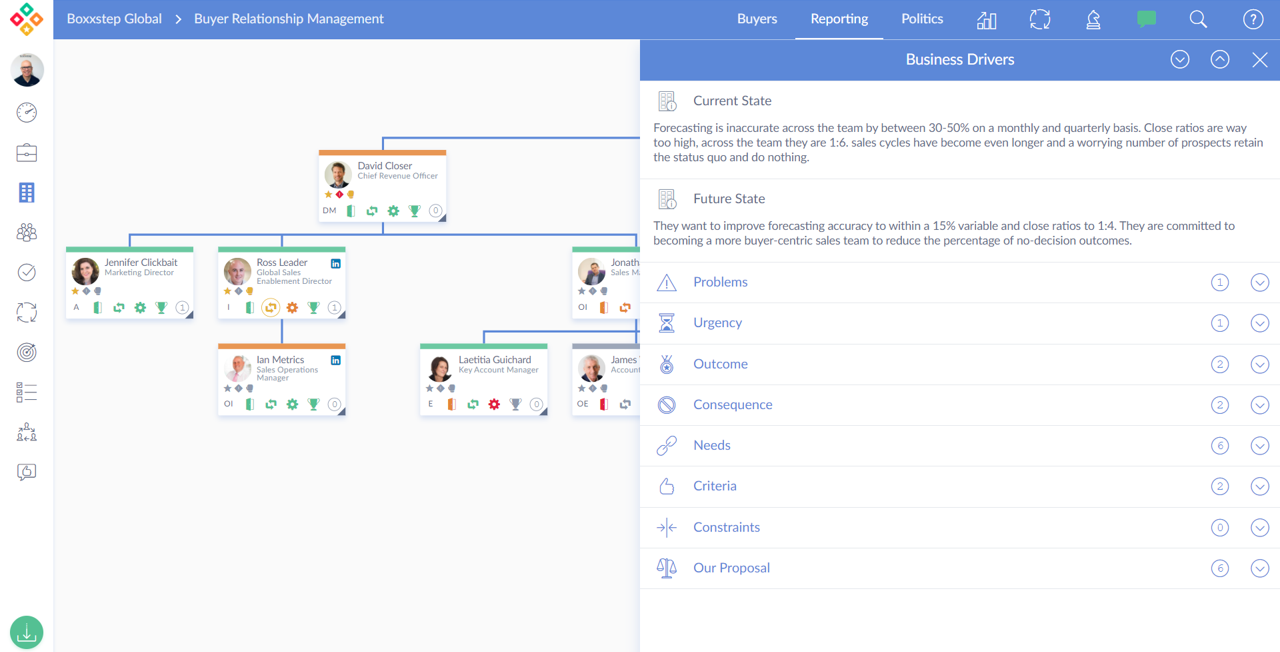Expand the Our Proposal section
The image size is (1280, 652).
(1259, 568)
